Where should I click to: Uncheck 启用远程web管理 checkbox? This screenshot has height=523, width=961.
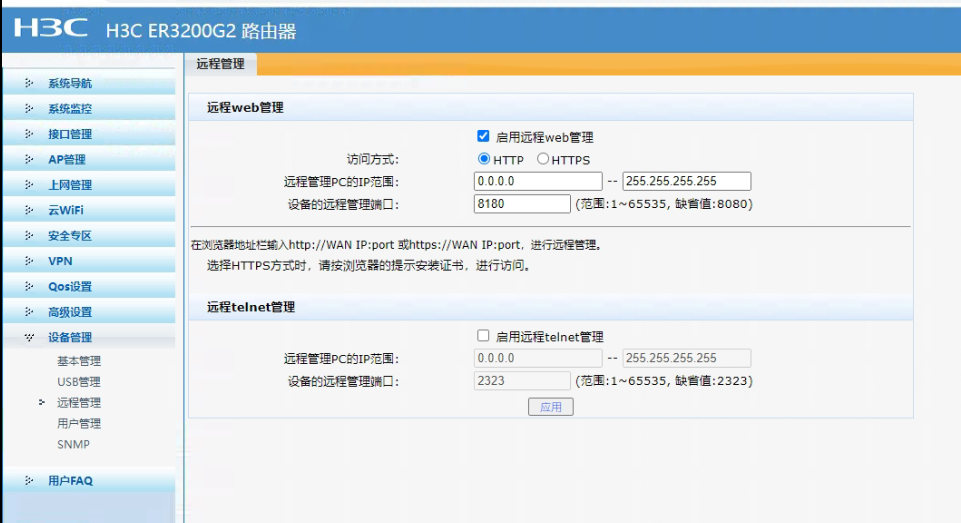coord(483,136)
